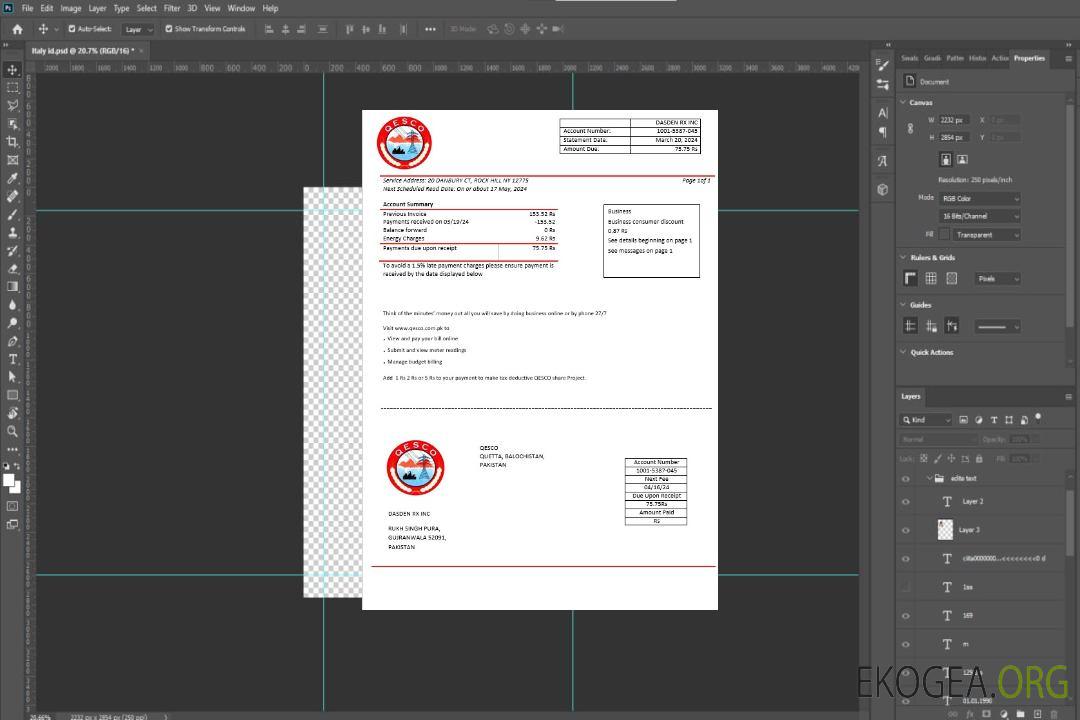Click the foreground color swatch
Image resolution: width=1080 pixels, height=720 pixels.
[9, 481]
